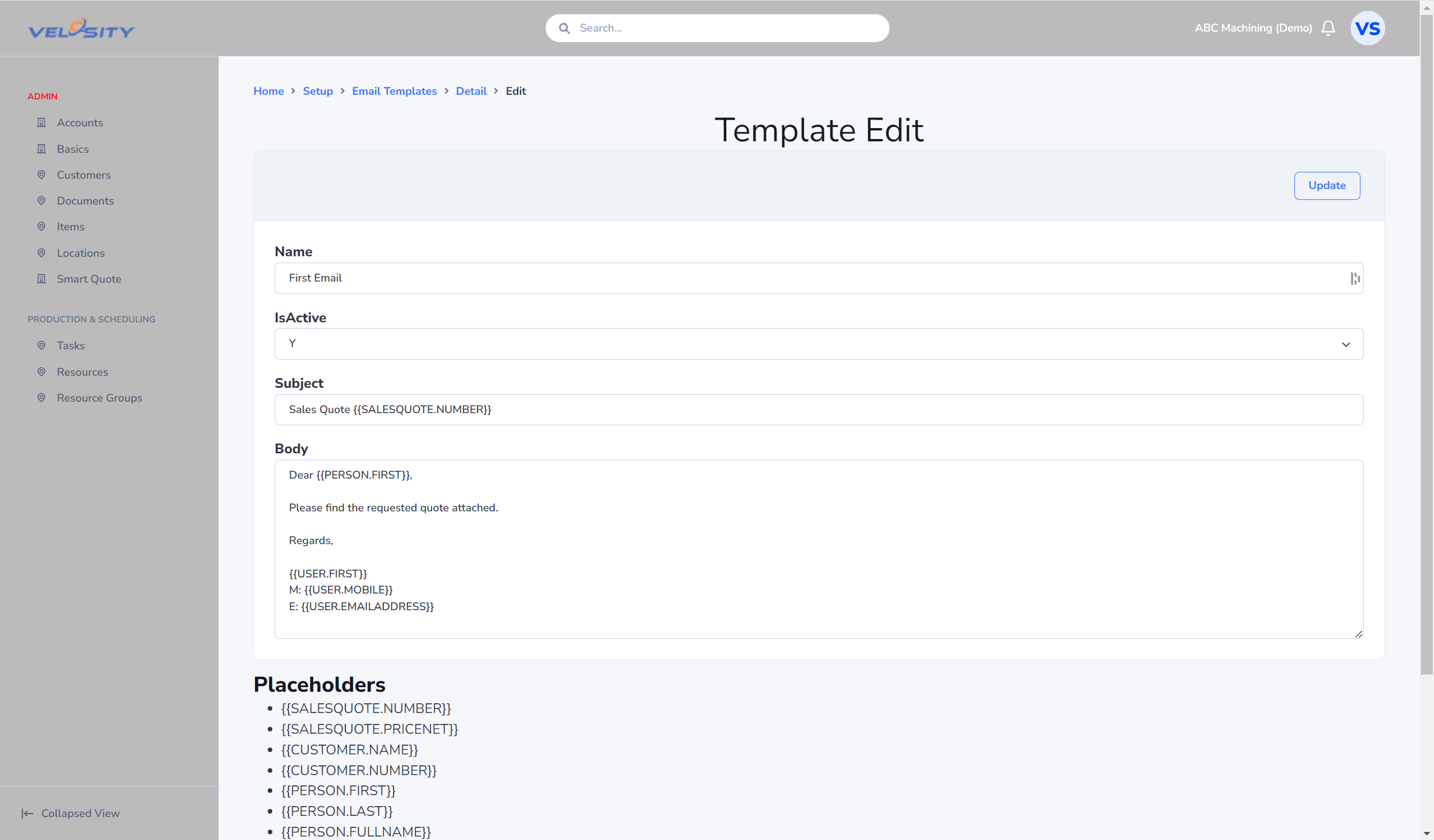The image size is (1434, 840).
Task: Click the Update button
Action: click(x=1327, y=185)
